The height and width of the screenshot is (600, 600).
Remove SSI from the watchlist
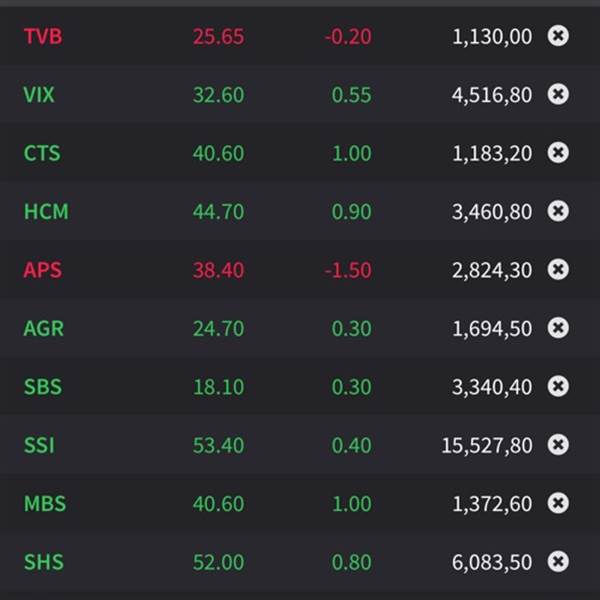click(x=558, y=445)
